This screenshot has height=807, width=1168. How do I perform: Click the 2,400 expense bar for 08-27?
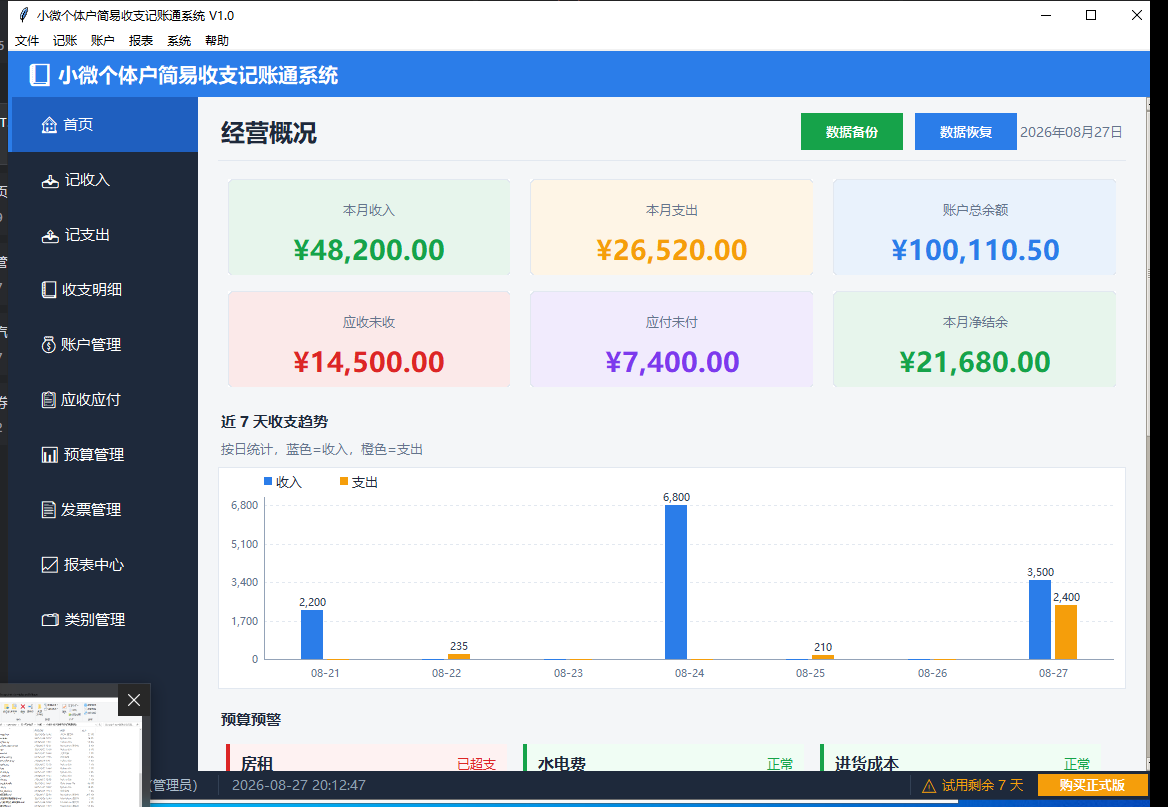coord(1066,632)
